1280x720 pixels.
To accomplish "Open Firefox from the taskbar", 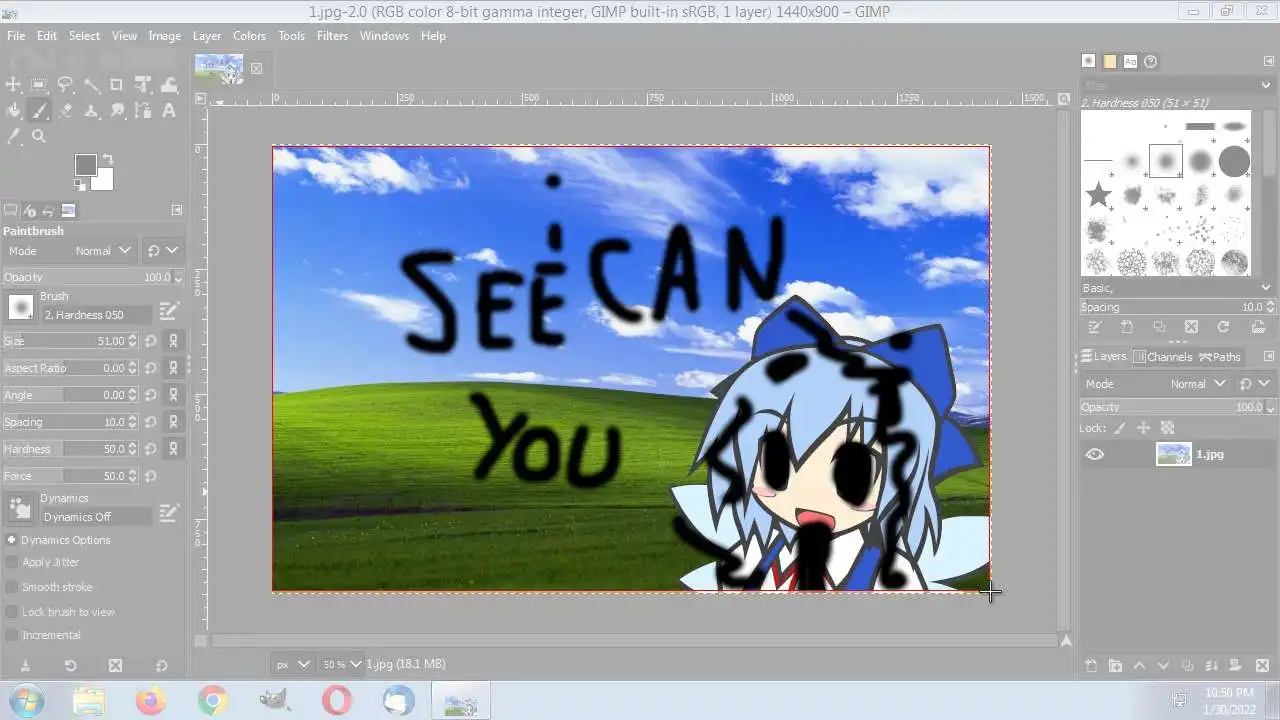I will 151,701.
